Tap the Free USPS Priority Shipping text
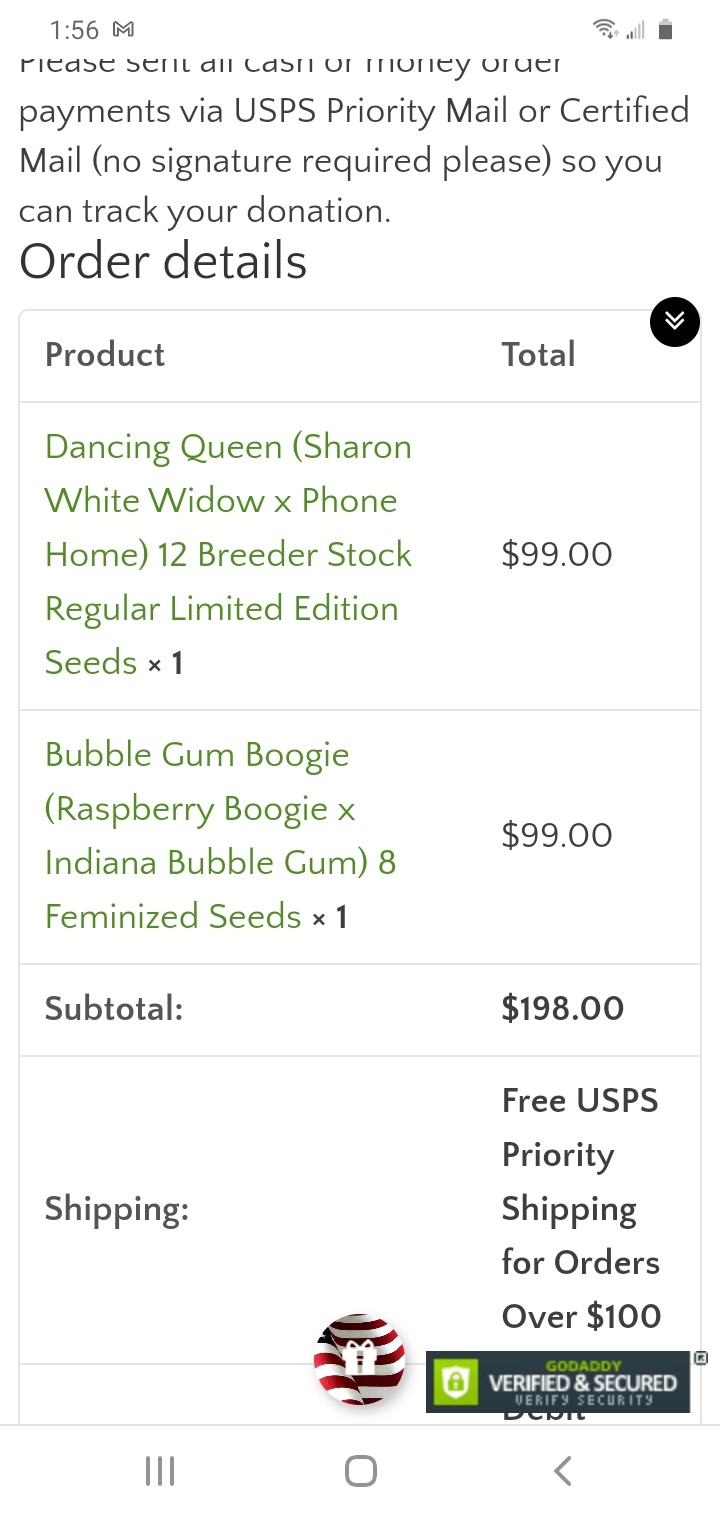The height and width of the screenshot is (1520, 720). pyautogui.click(x=581, y=1208)
